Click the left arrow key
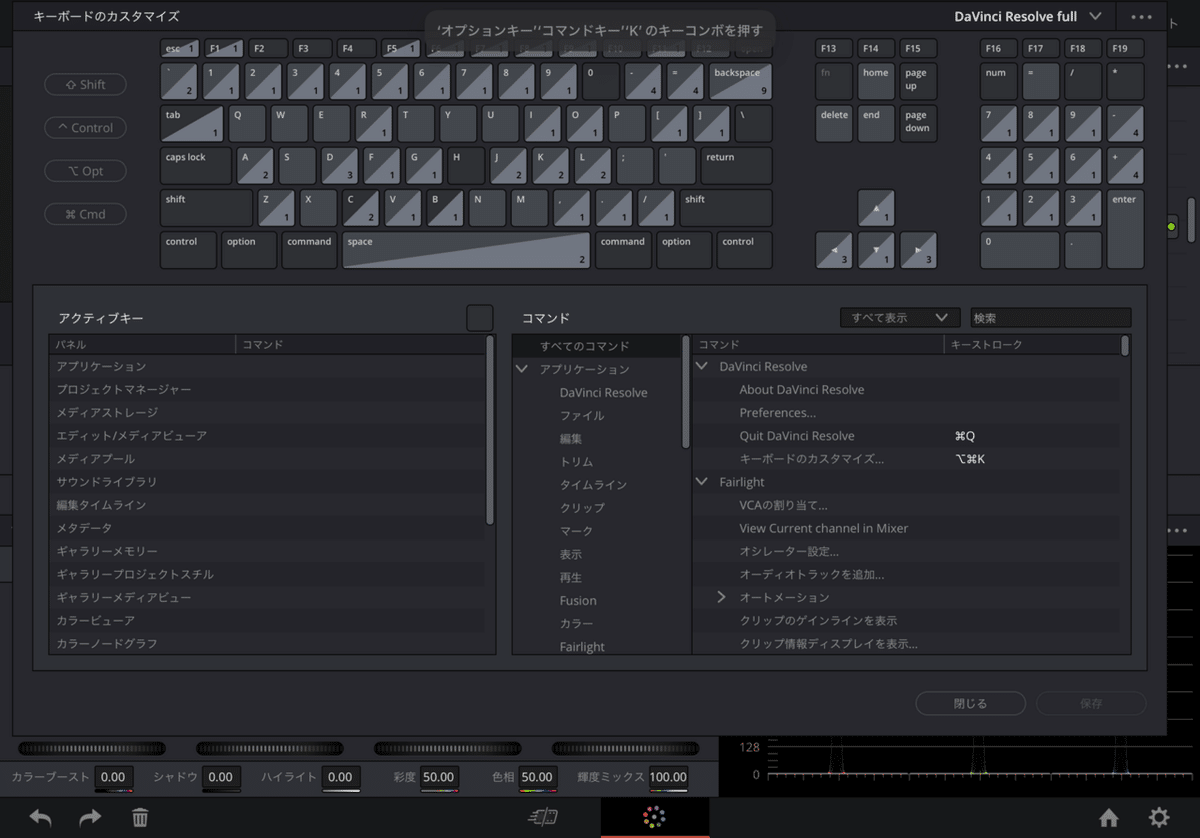 point(834,250)
